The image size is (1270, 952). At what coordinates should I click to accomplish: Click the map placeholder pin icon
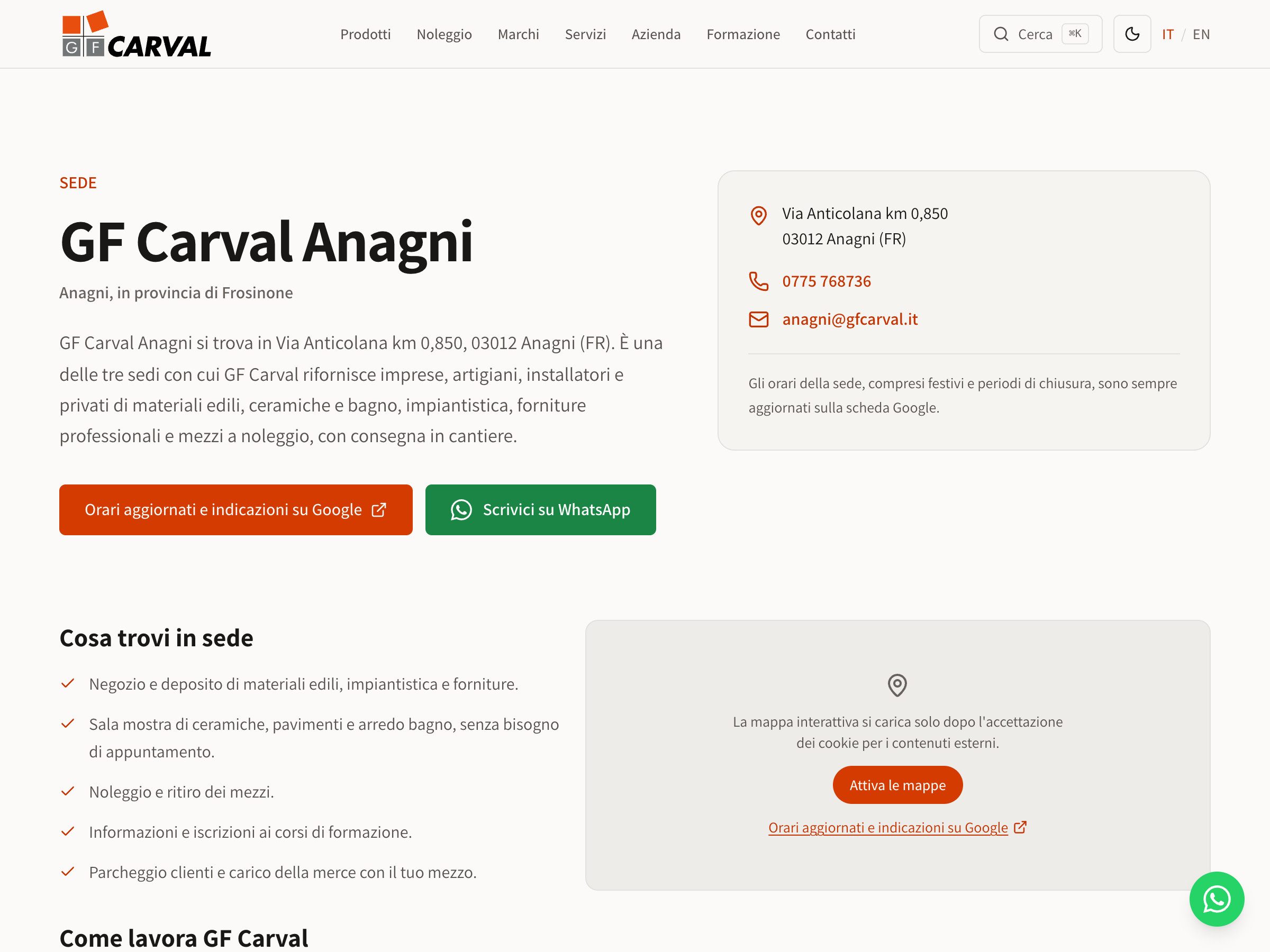[x=897, y=684]
